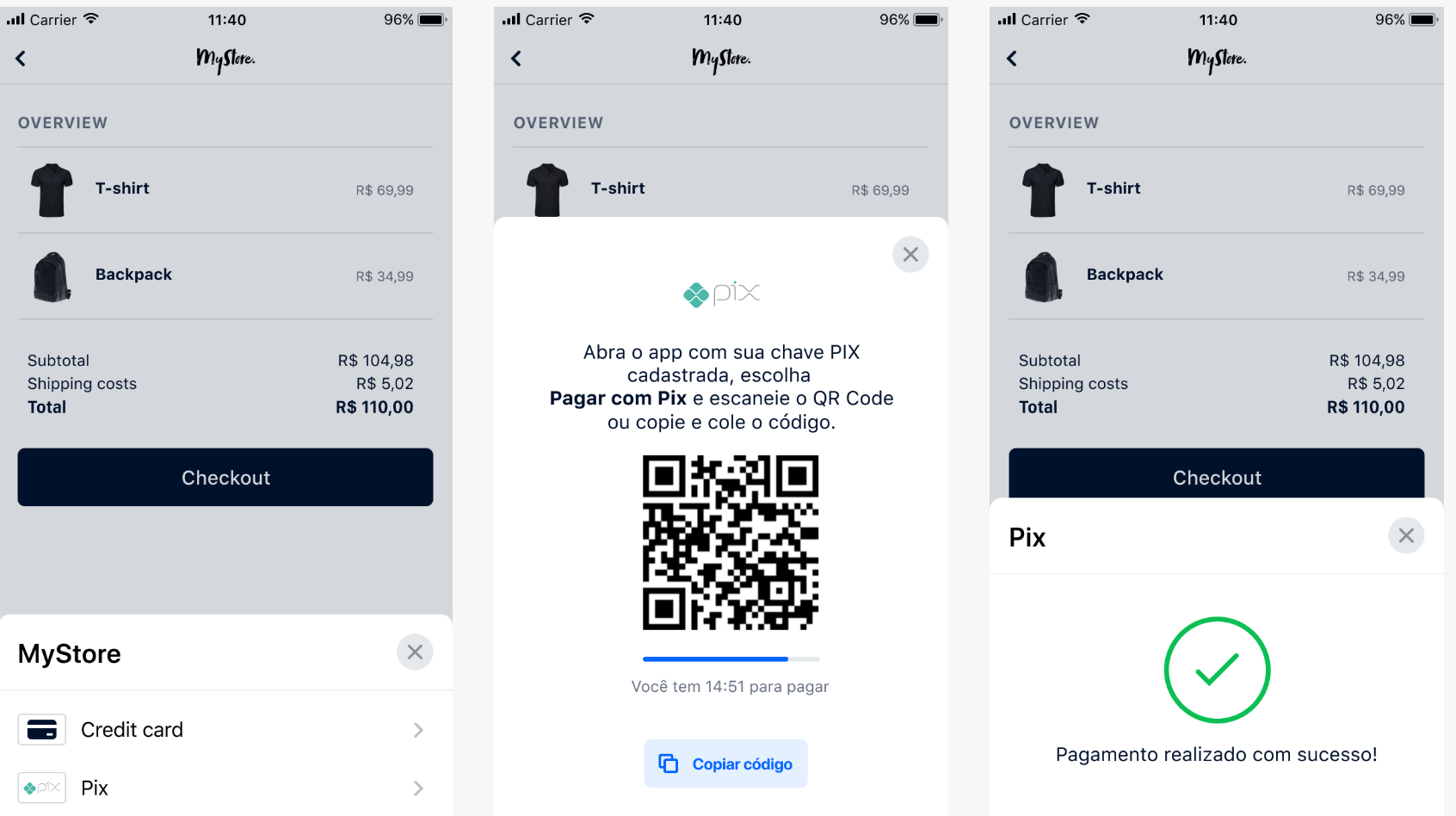Image resolution: width=1456 pixels, height=816 pixels.
Task: Select Credit card payment method
Action: pos(225,730)
